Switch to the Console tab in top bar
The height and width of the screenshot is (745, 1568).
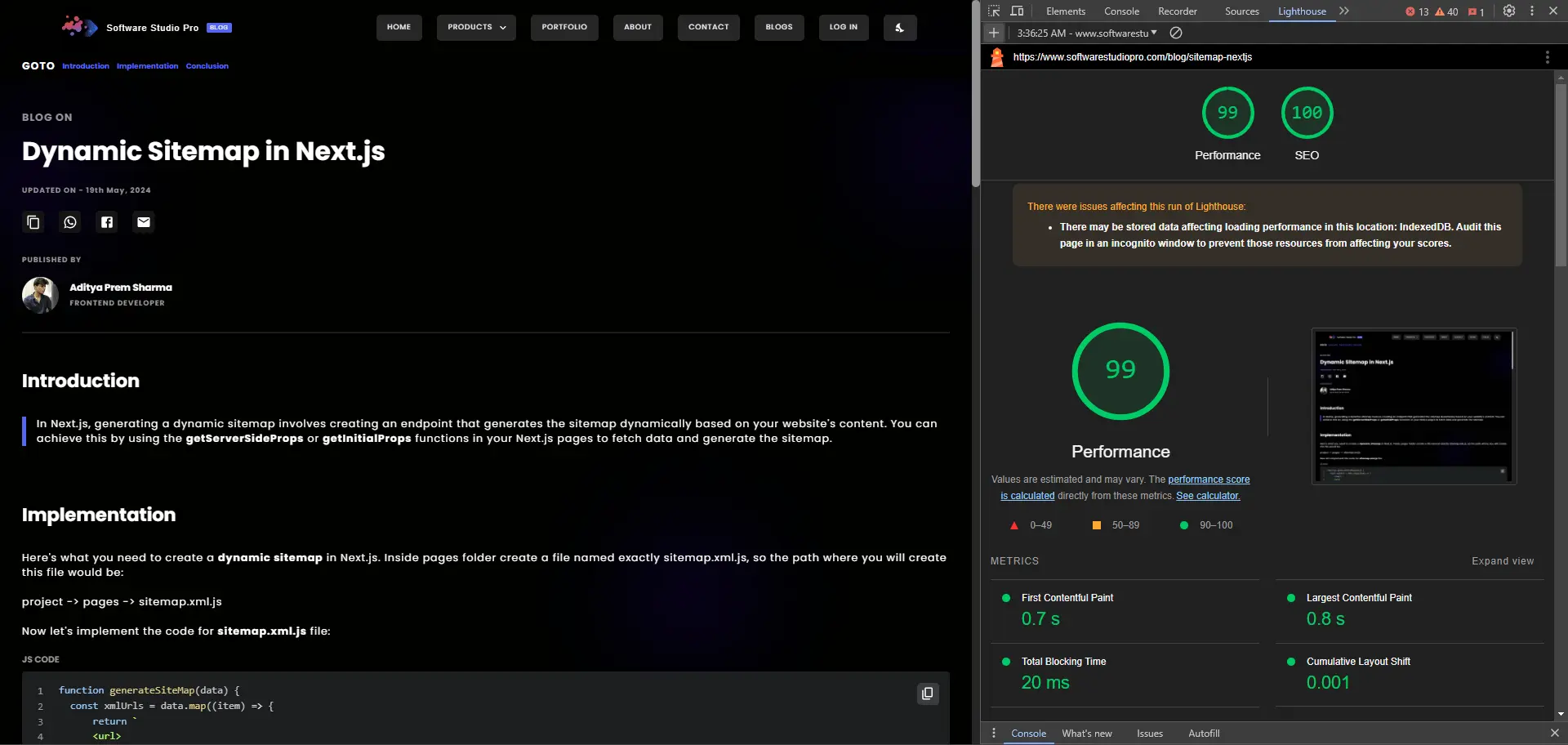1121,11
